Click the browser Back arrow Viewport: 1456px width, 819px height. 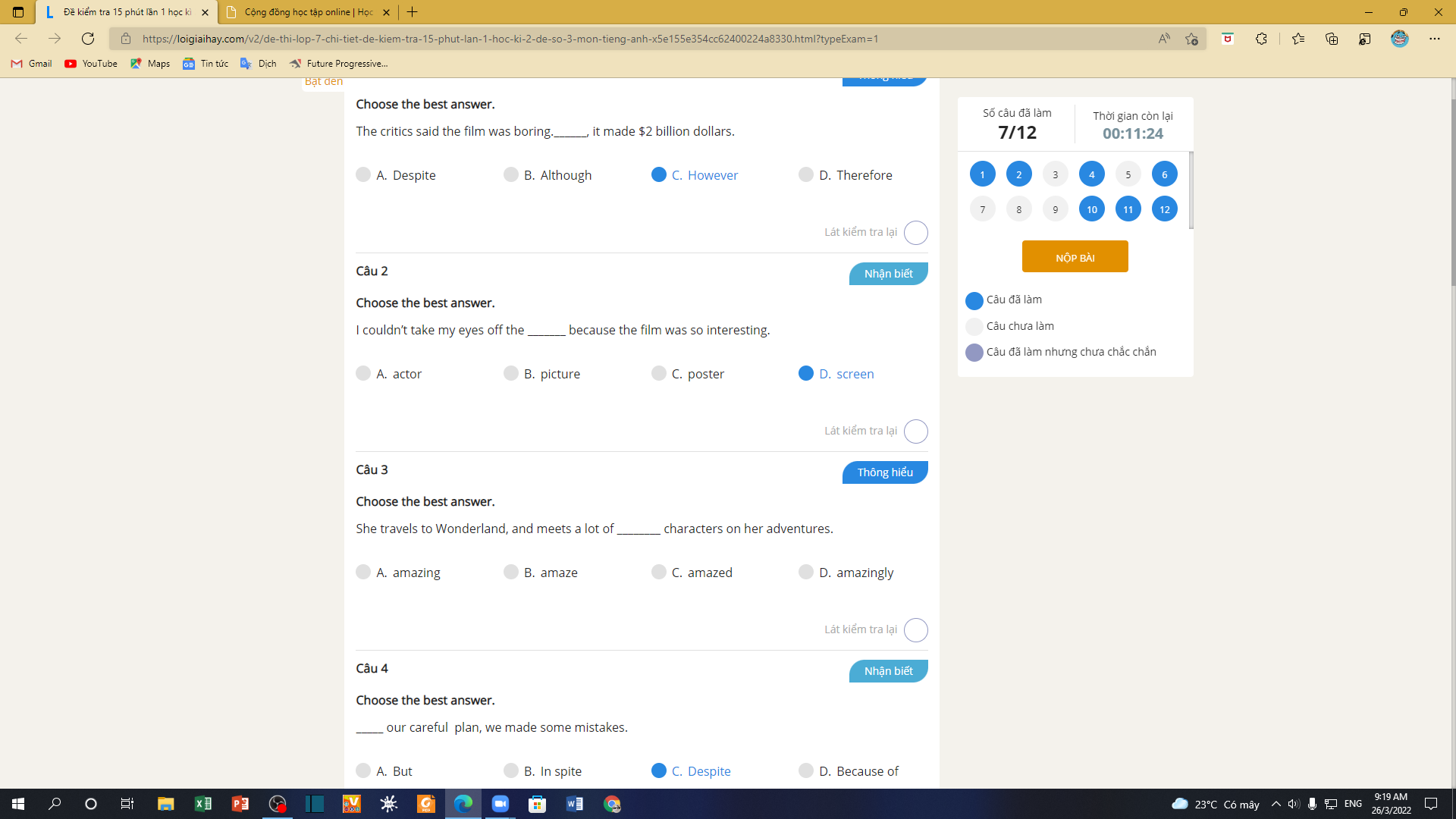(21, 39)
